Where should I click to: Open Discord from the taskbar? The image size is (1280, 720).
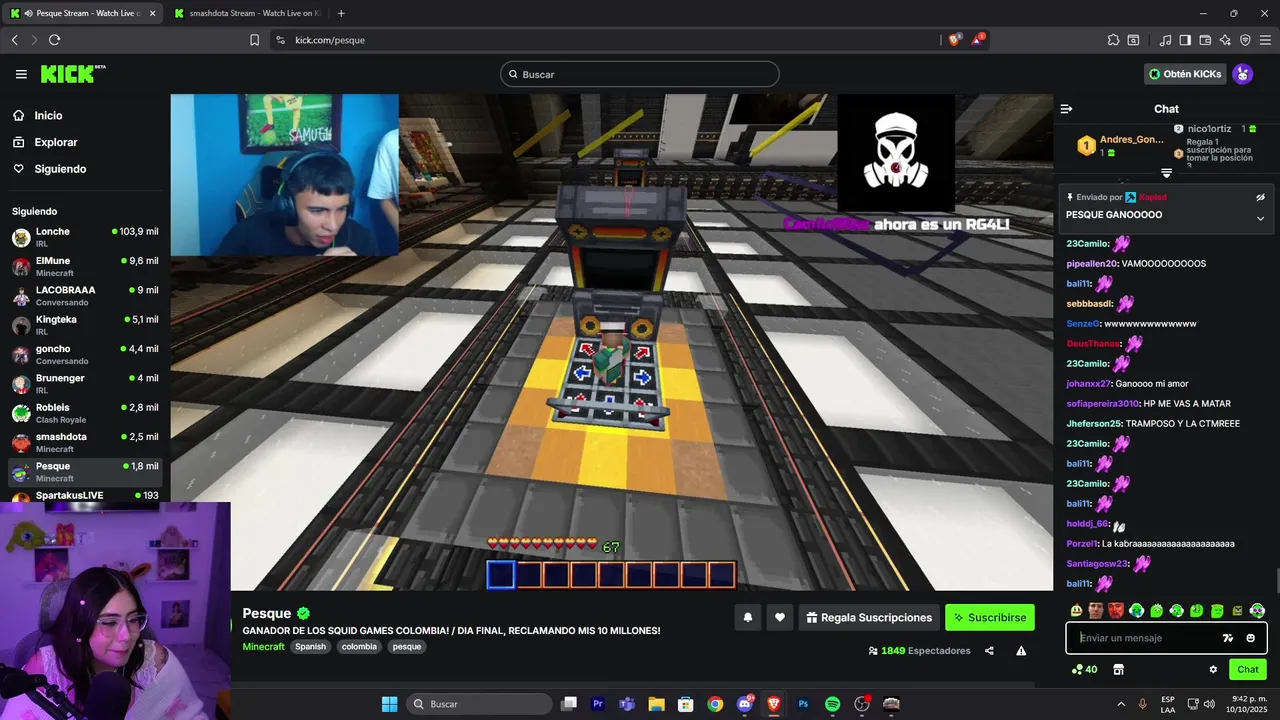click(745, 704)
